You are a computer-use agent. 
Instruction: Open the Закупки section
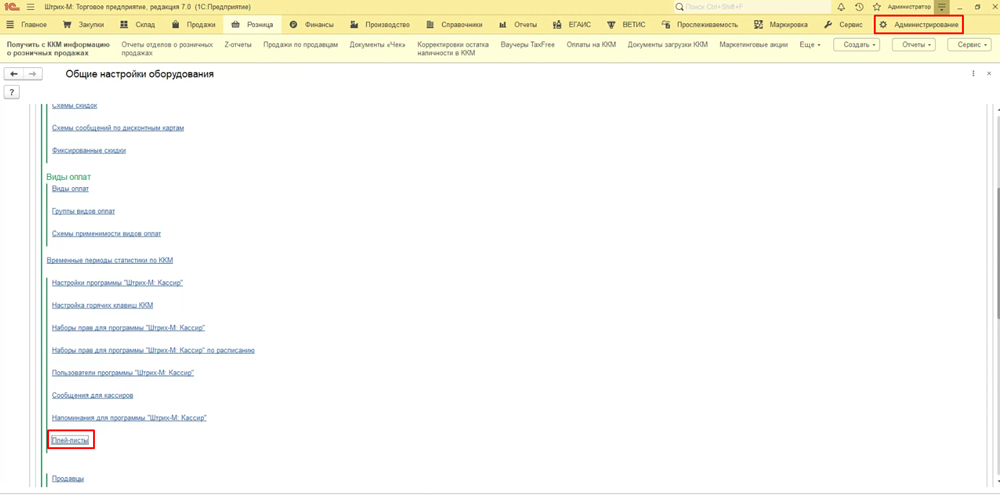pos(84,25)
